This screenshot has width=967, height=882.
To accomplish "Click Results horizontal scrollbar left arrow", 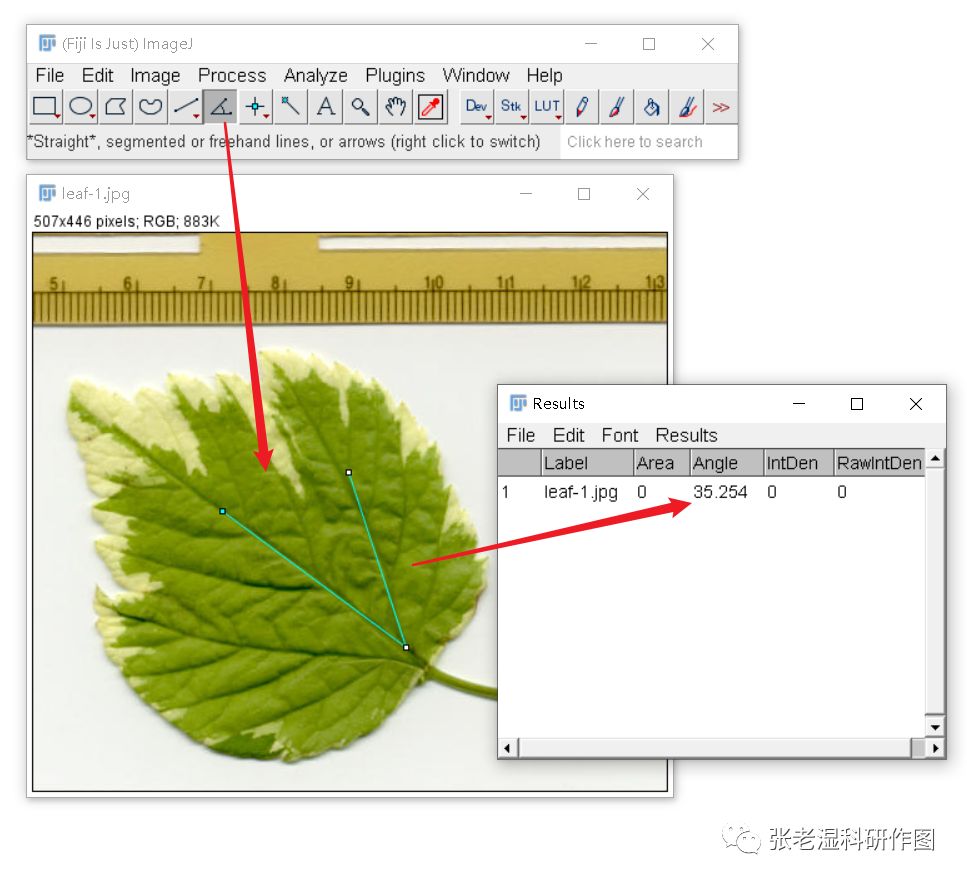I will pyautogui.click(x=508, y=748).
